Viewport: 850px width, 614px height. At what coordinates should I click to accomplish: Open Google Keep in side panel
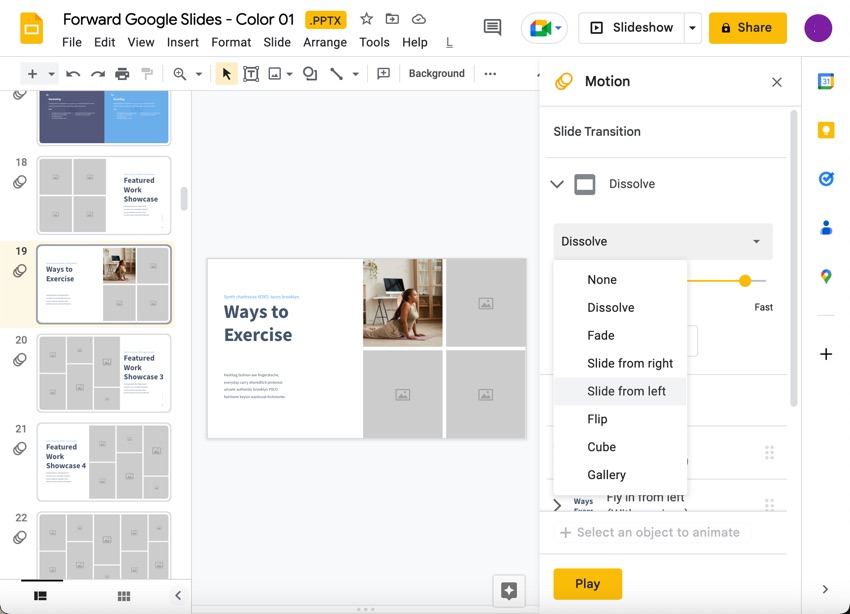point(826,130)
